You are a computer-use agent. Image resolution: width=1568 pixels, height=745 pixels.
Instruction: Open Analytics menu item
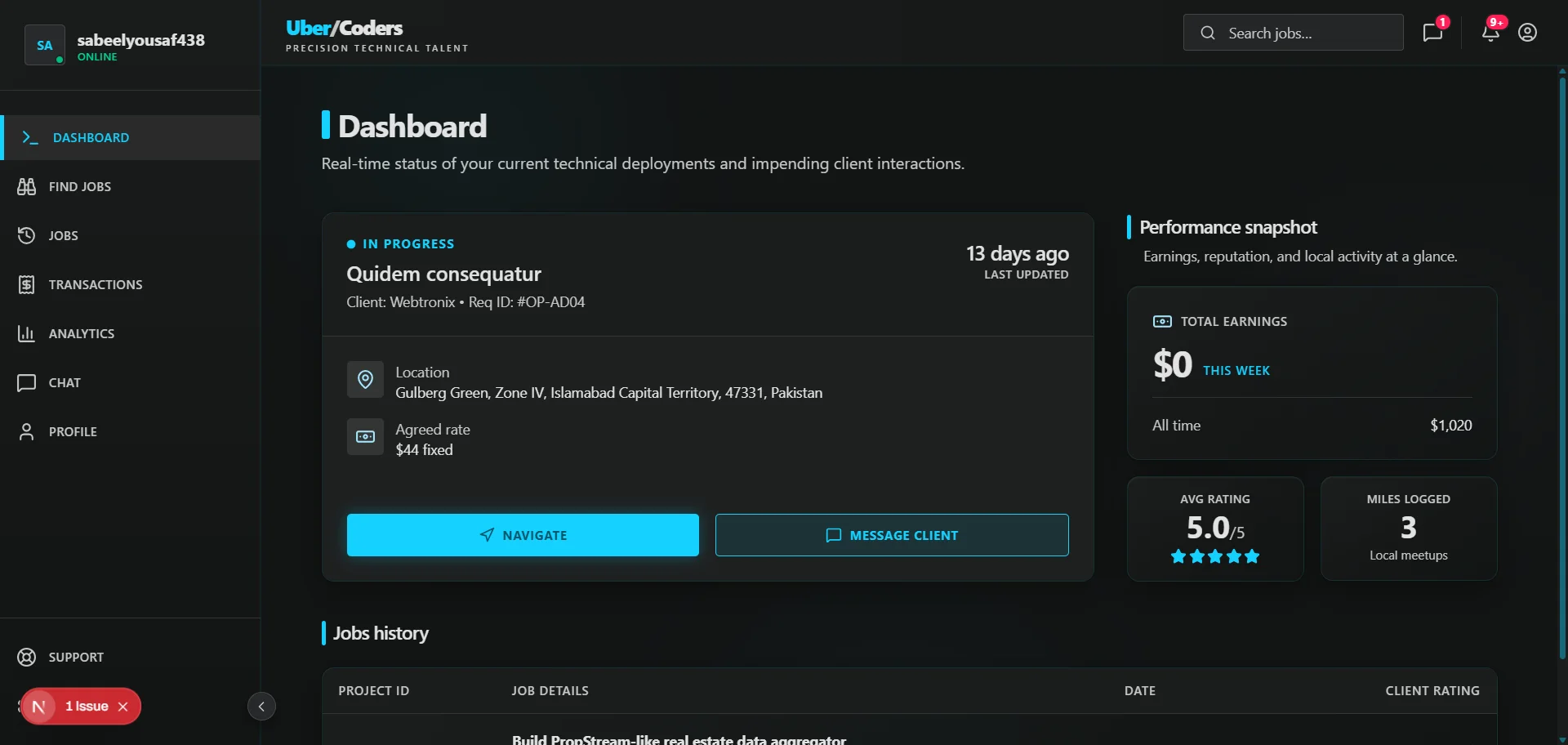pos(131,333)
